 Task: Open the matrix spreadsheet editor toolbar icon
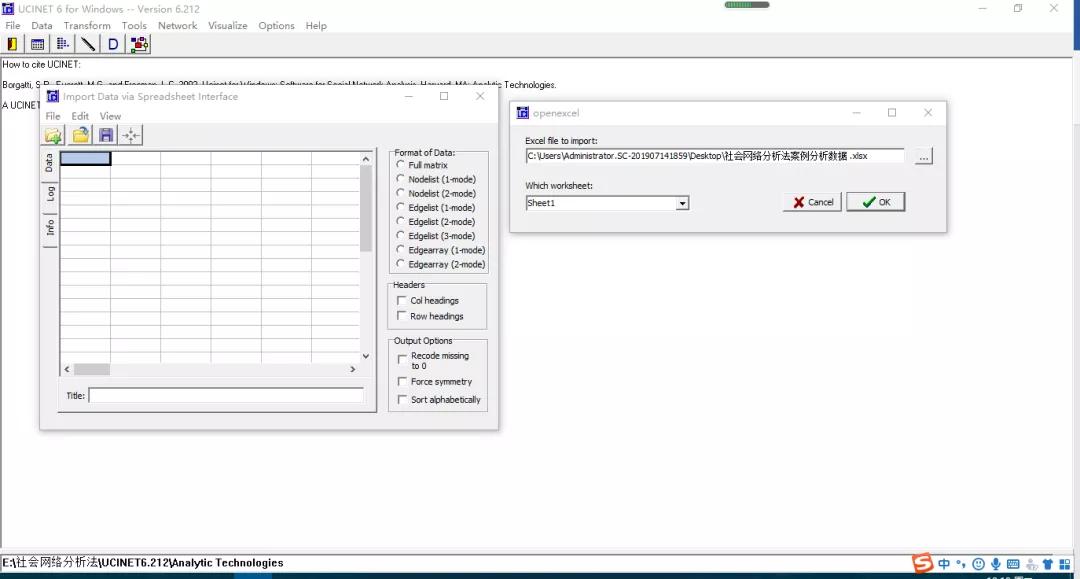(x=37, y=44)
